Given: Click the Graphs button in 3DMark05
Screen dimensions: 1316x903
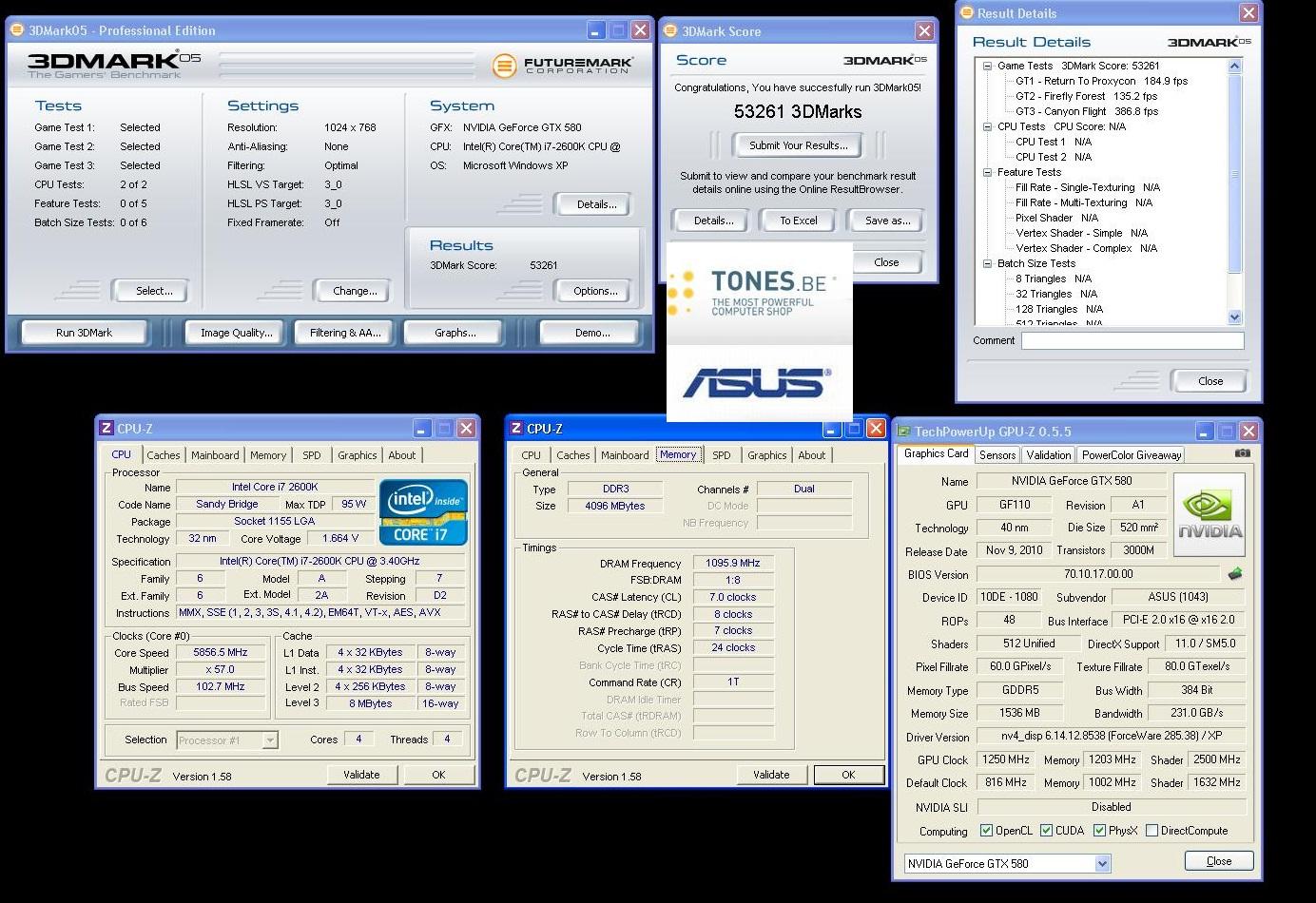Looking at the screenshot, I should click(455, 333).
